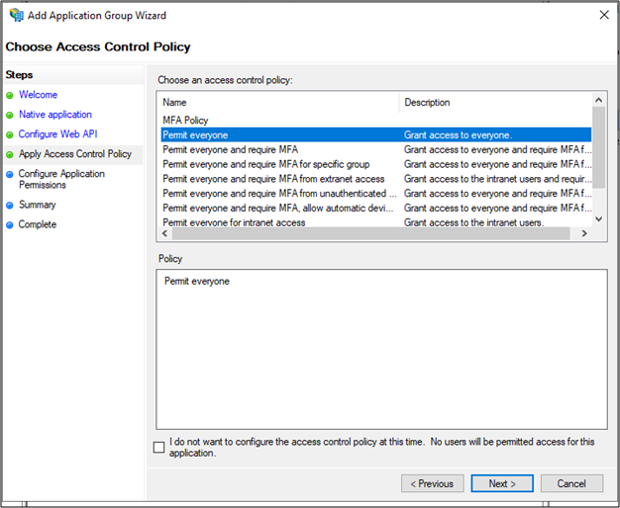This screenshot has width=620, height=508.
Task: Click the policy list scroll down arrow
Action: pyautogui.click(x=599, y=219)
